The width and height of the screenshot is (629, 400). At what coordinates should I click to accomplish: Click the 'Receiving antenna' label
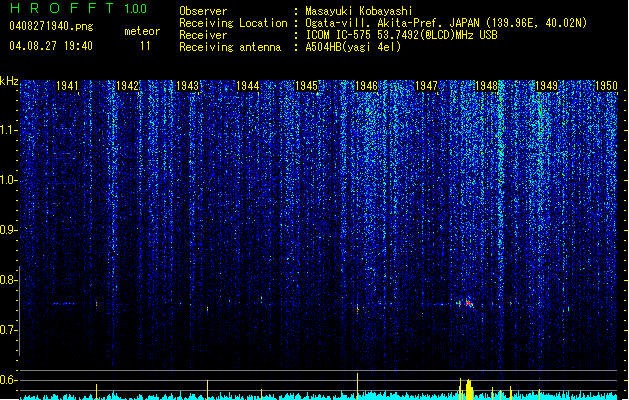pos(230,47)
